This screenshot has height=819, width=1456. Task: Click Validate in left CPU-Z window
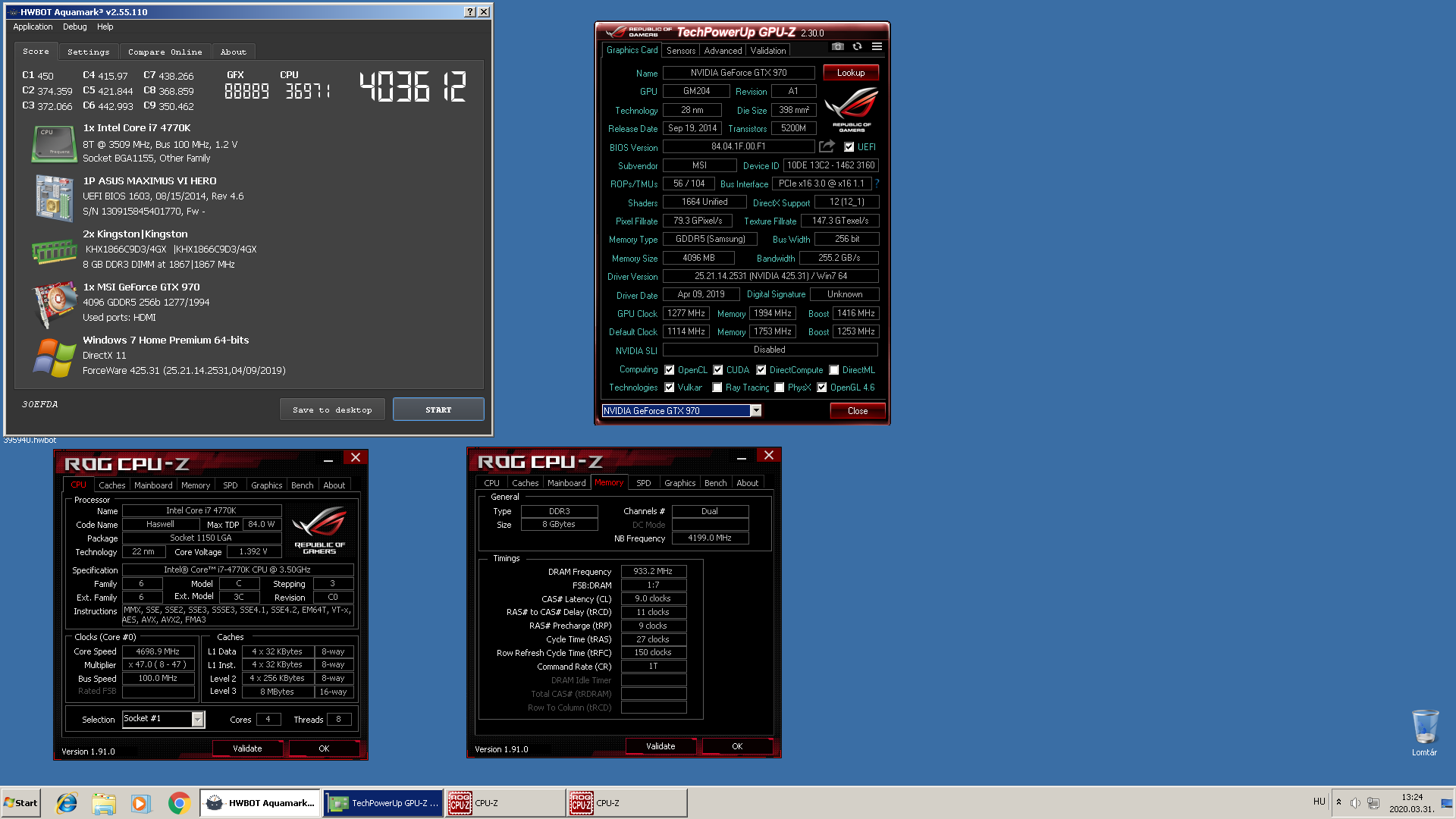(x=247, y=748)
